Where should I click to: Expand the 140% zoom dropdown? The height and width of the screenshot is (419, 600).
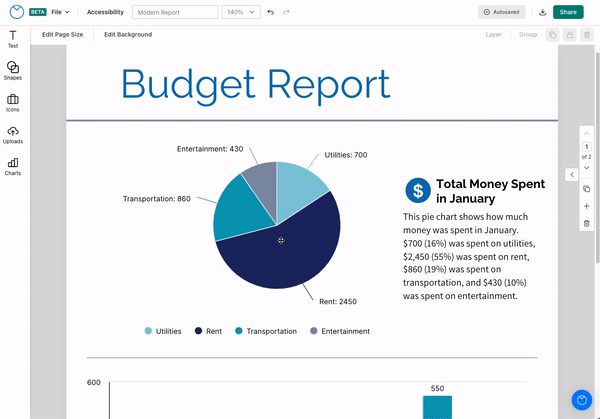[x=240, y=12]
